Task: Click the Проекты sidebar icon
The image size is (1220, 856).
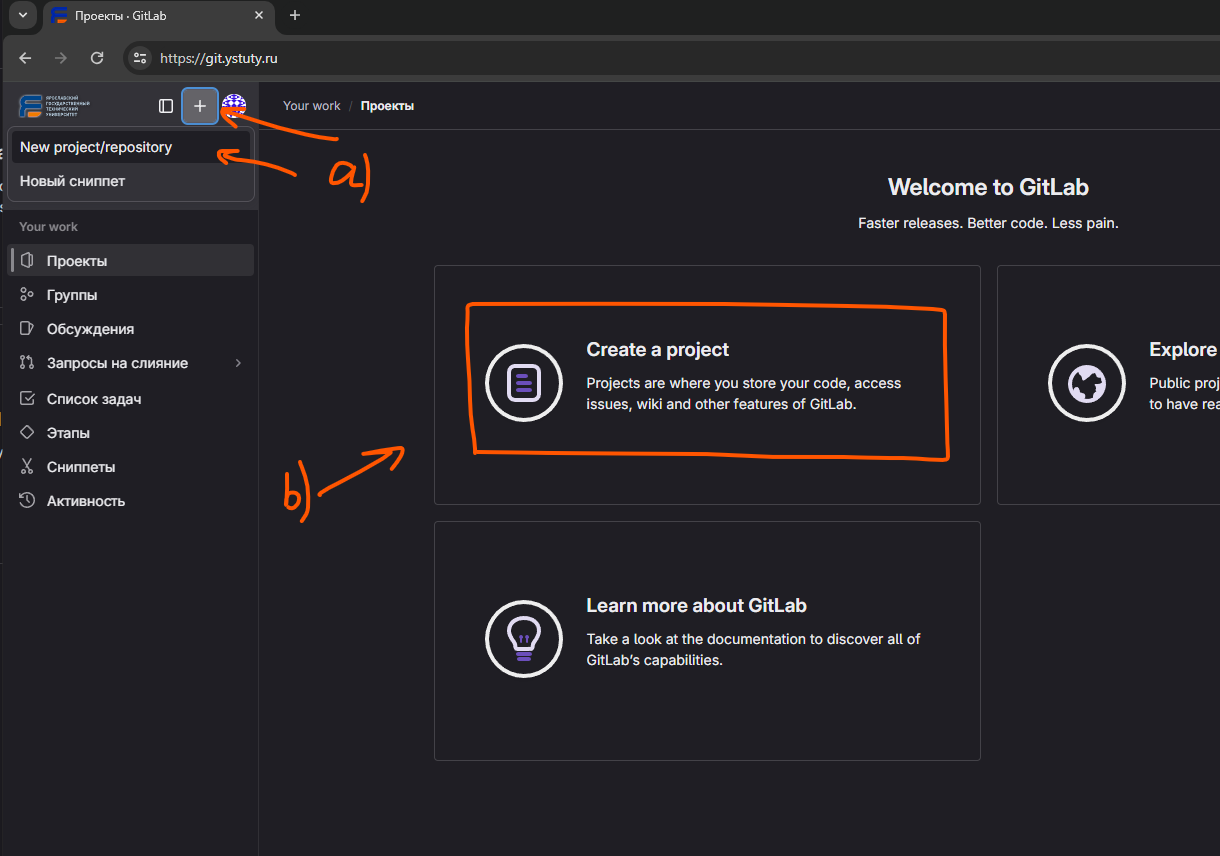Action: 27,261
